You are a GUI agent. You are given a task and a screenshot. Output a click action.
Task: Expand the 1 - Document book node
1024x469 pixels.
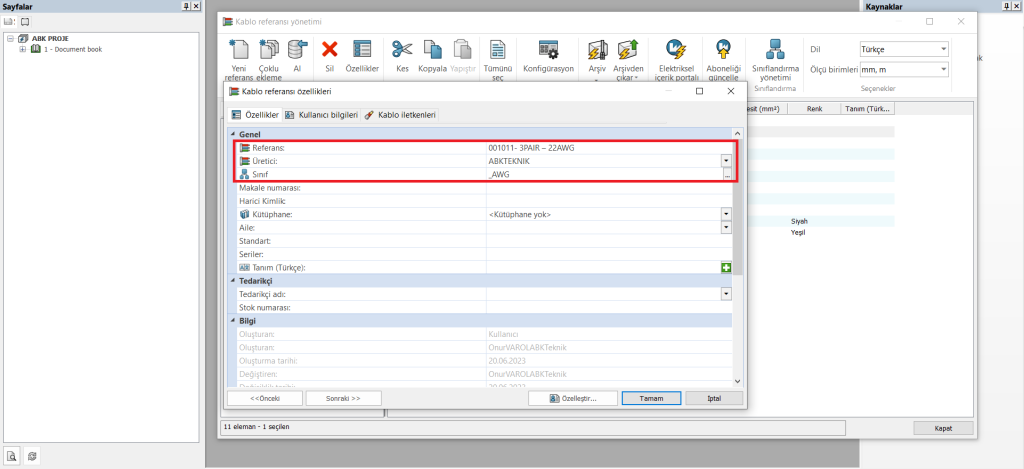22,49
